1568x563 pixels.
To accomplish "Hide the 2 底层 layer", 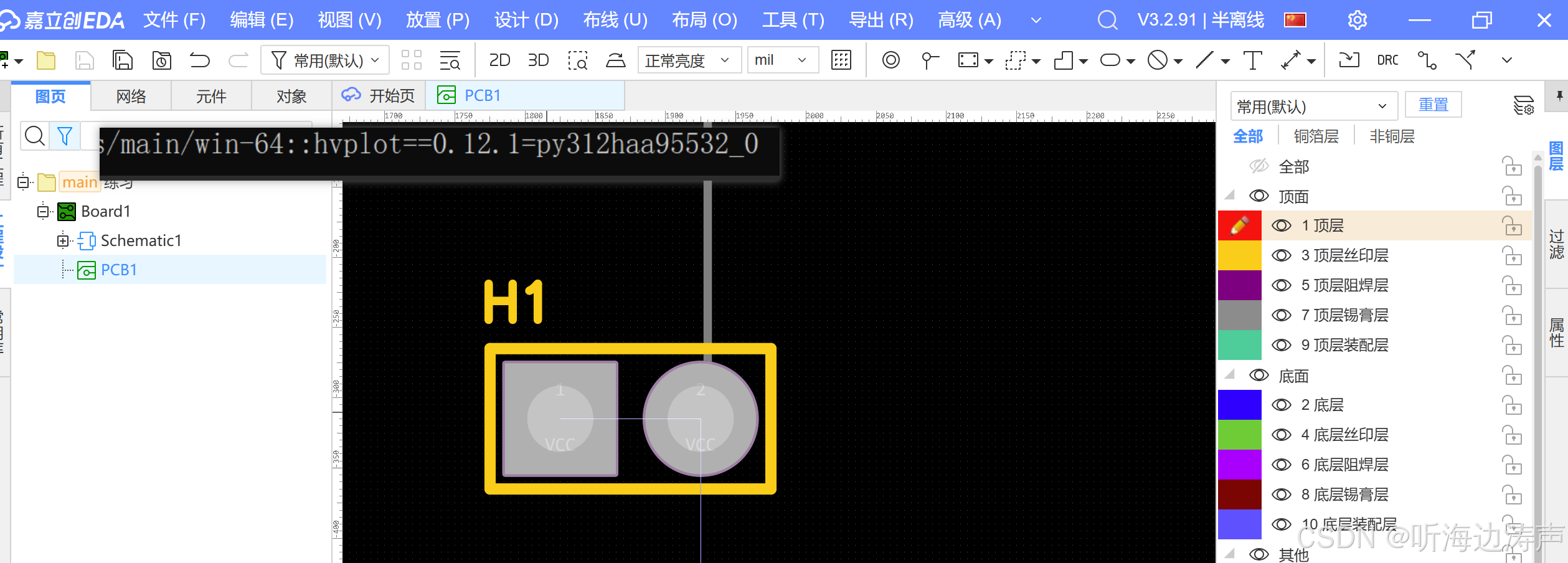I will [x=1282, y=405].
